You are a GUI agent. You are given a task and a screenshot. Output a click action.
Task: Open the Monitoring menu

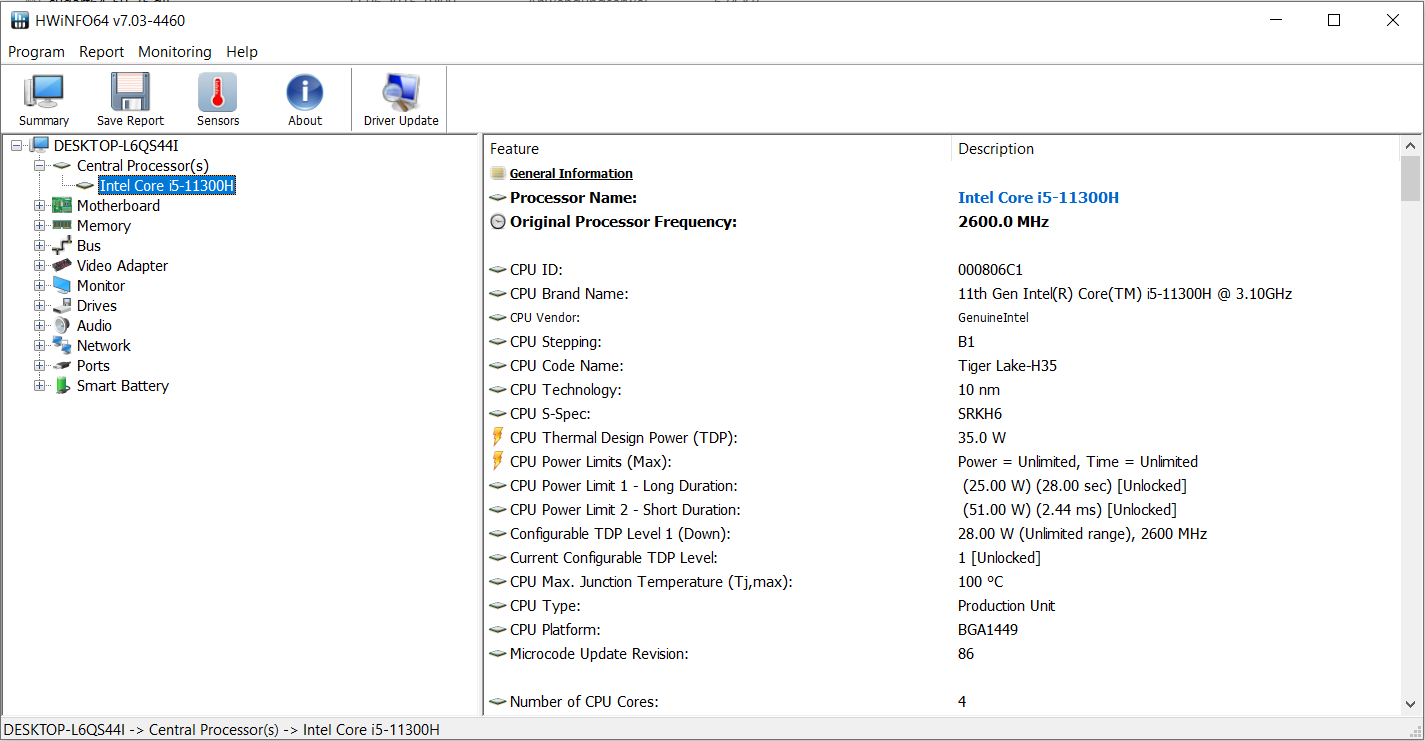pos(175,52)
